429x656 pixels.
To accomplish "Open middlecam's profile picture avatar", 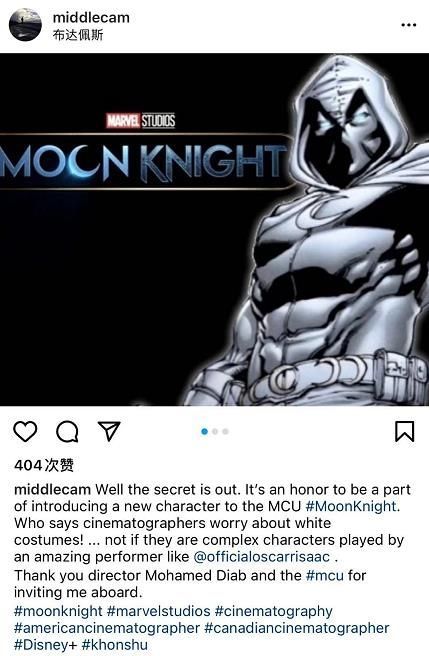I will coord(25,25).
